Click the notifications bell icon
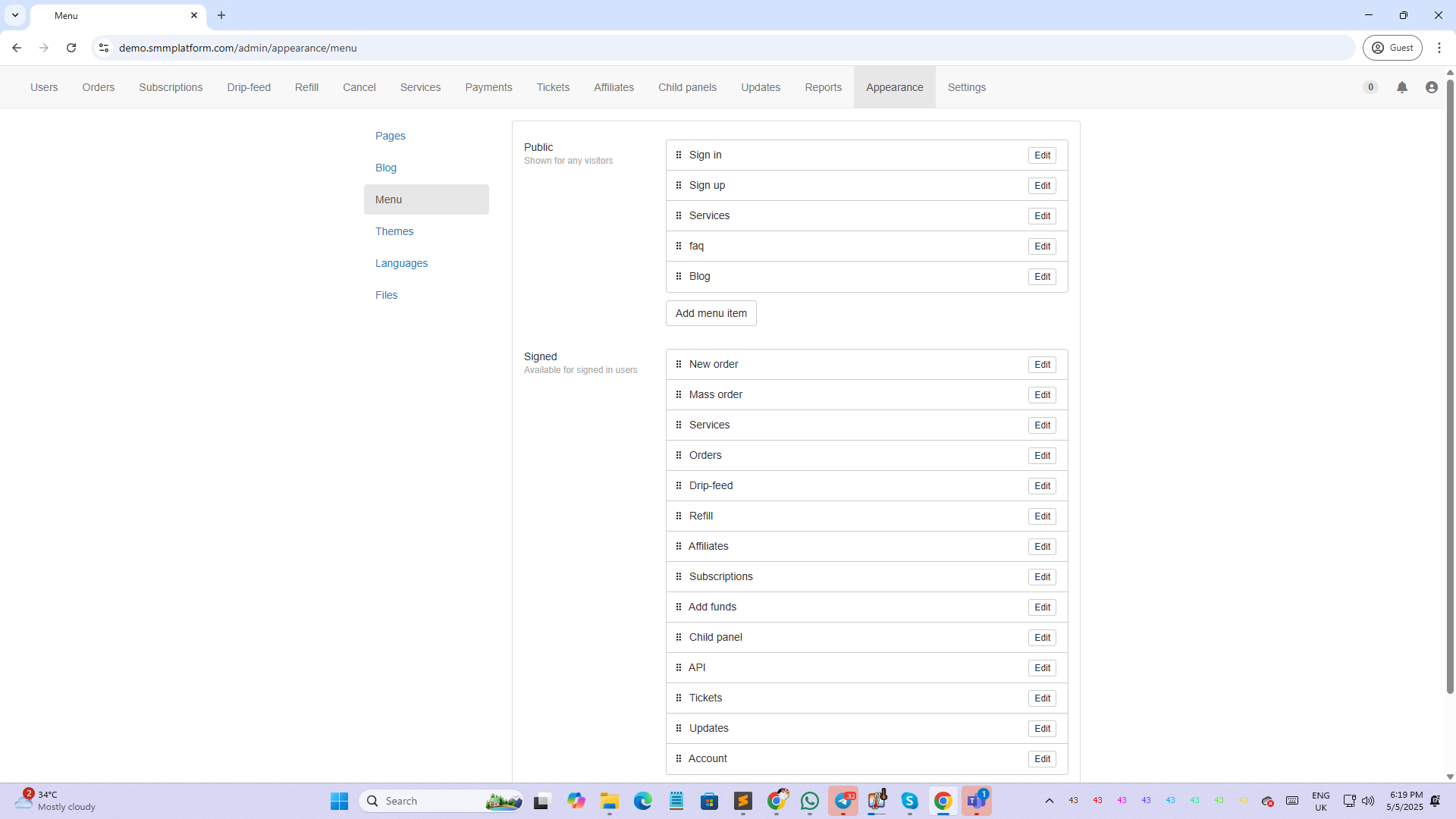The image size is (1456, 819). [x=1402, y=87]
